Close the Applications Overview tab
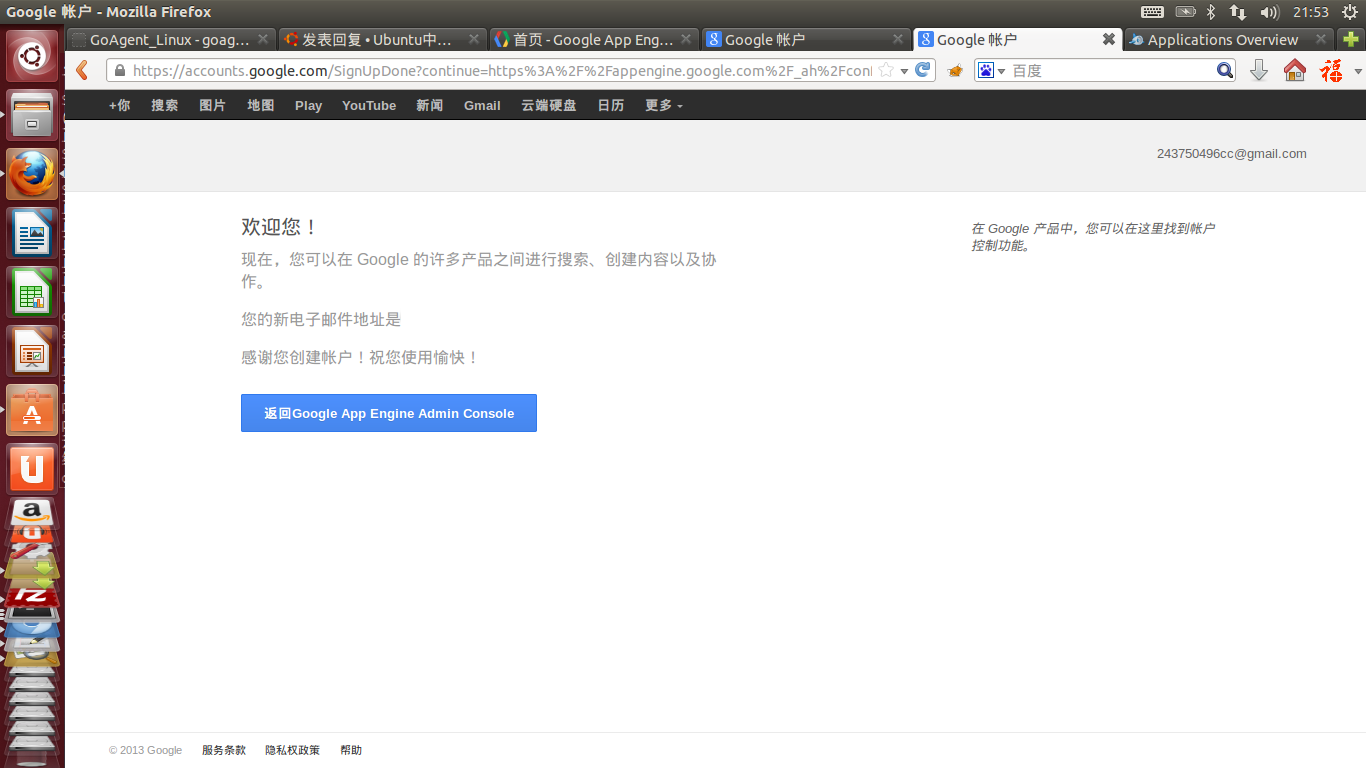The height and width of the screenshot is (768, 1366). click(x=1321, y=39)
